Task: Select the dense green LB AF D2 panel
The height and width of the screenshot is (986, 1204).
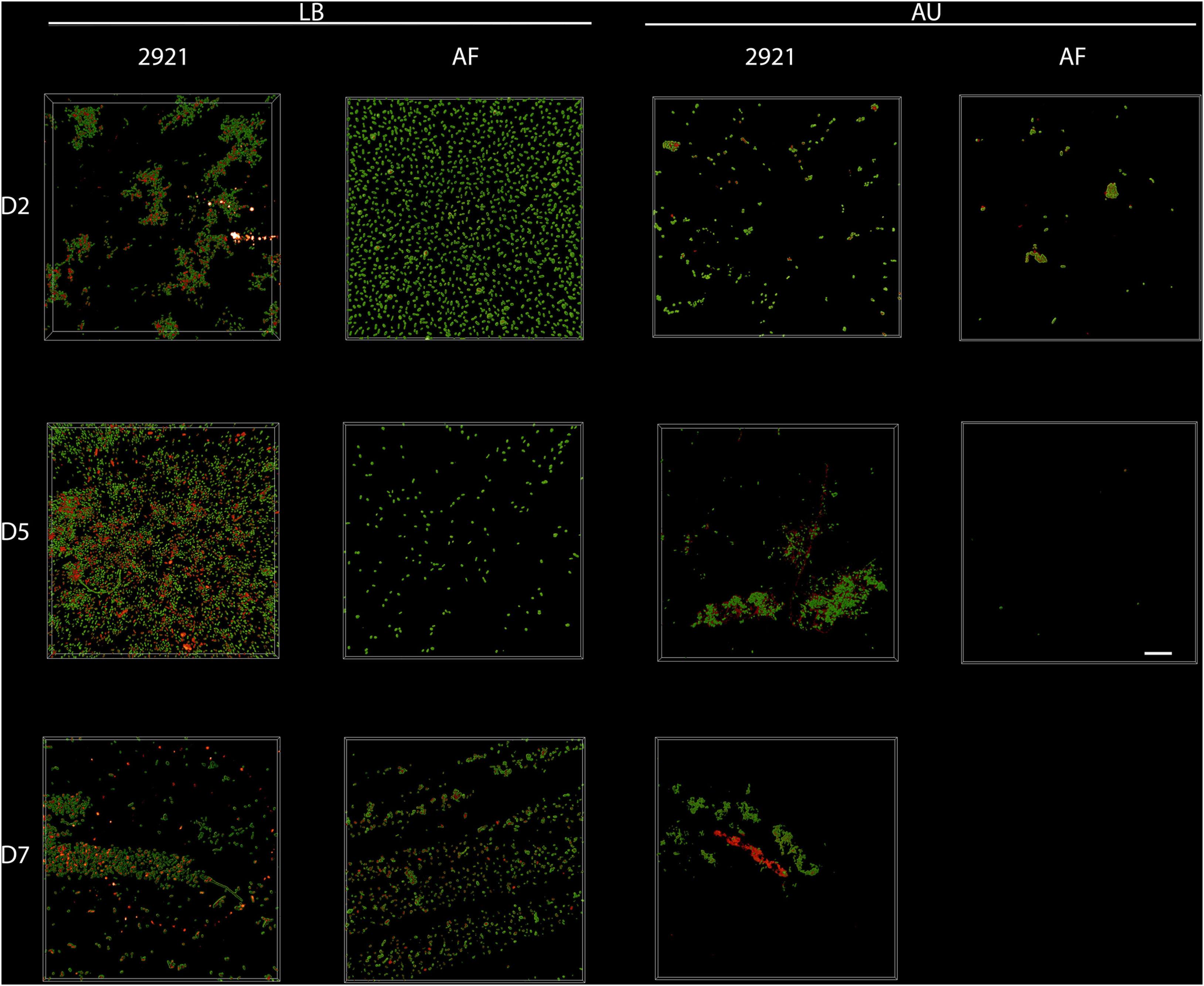Action: coord(465,219)
